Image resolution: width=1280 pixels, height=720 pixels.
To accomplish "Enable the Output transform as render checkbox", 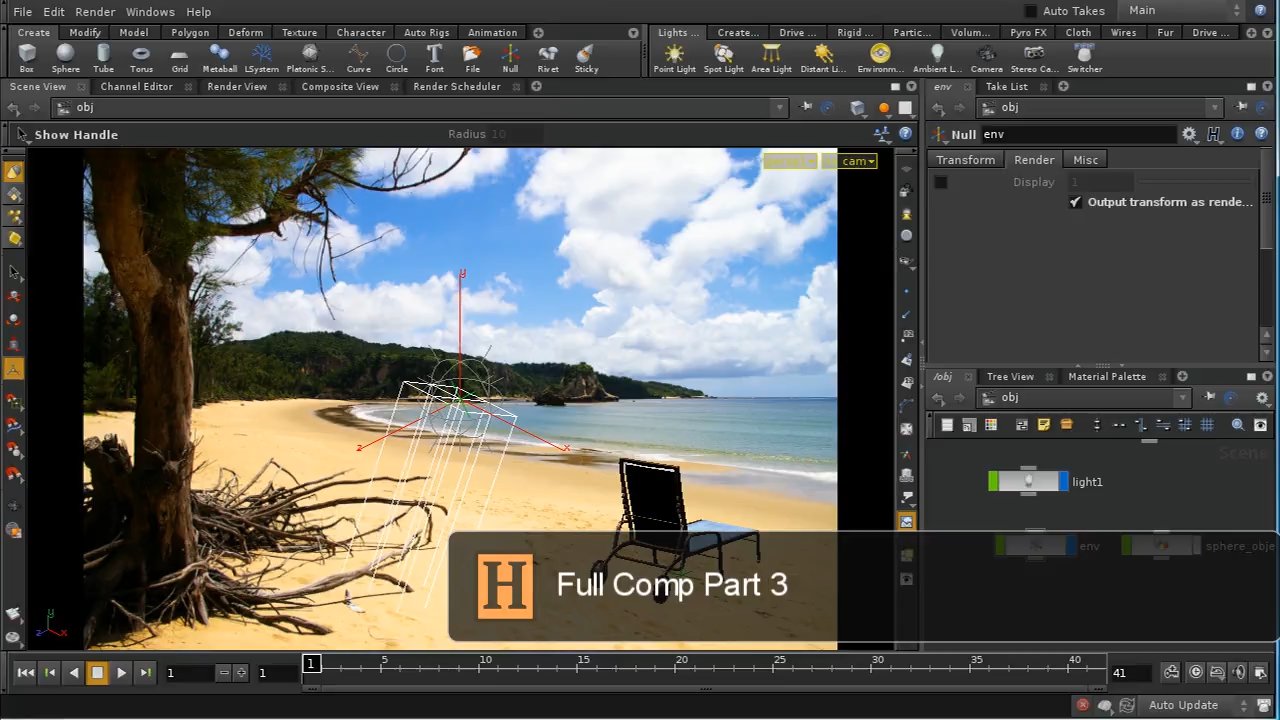I will point(1075,201).
